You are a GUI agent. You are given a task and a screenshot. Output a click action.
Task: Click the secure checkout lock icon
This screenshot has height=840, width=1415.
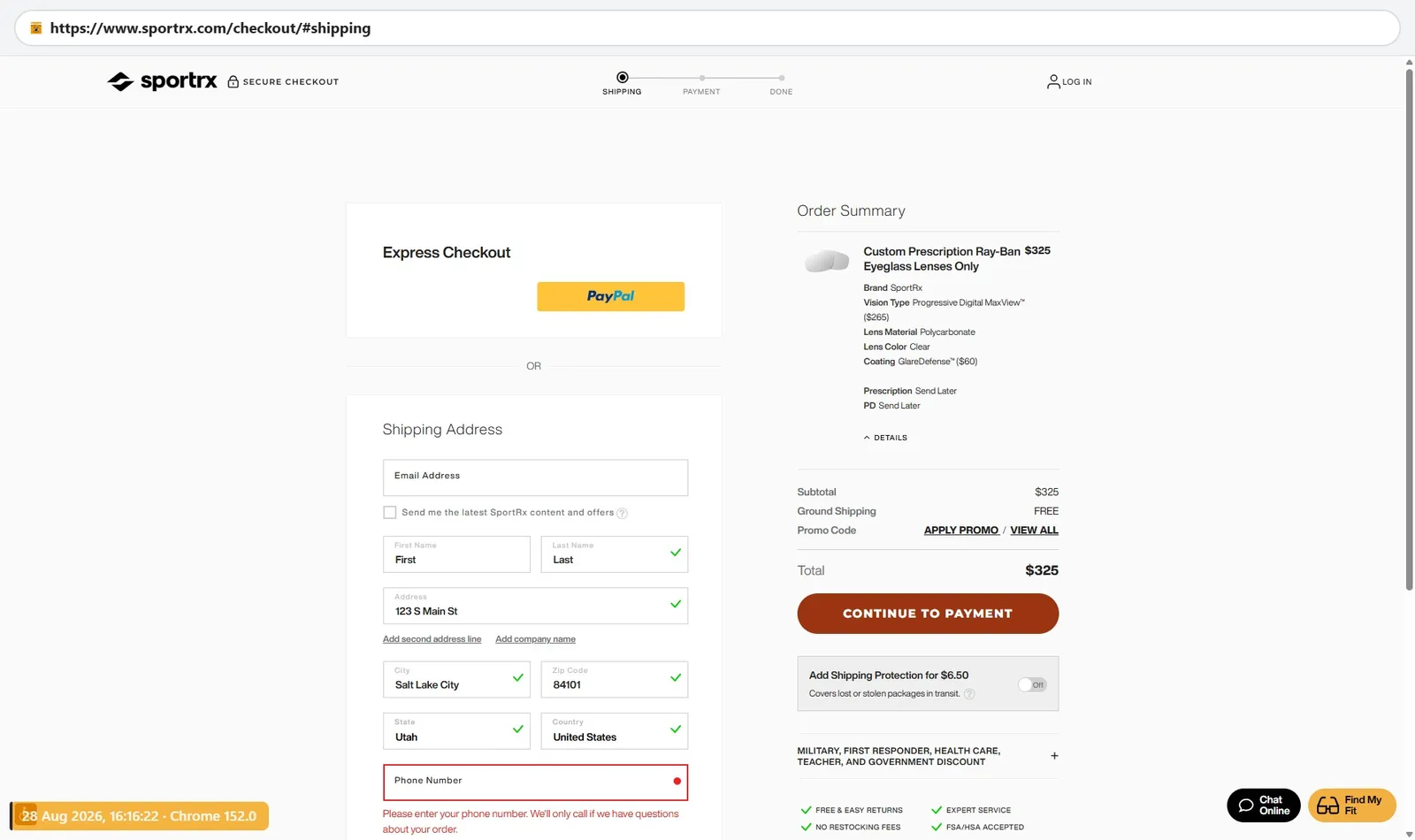(x=233, y=81)
